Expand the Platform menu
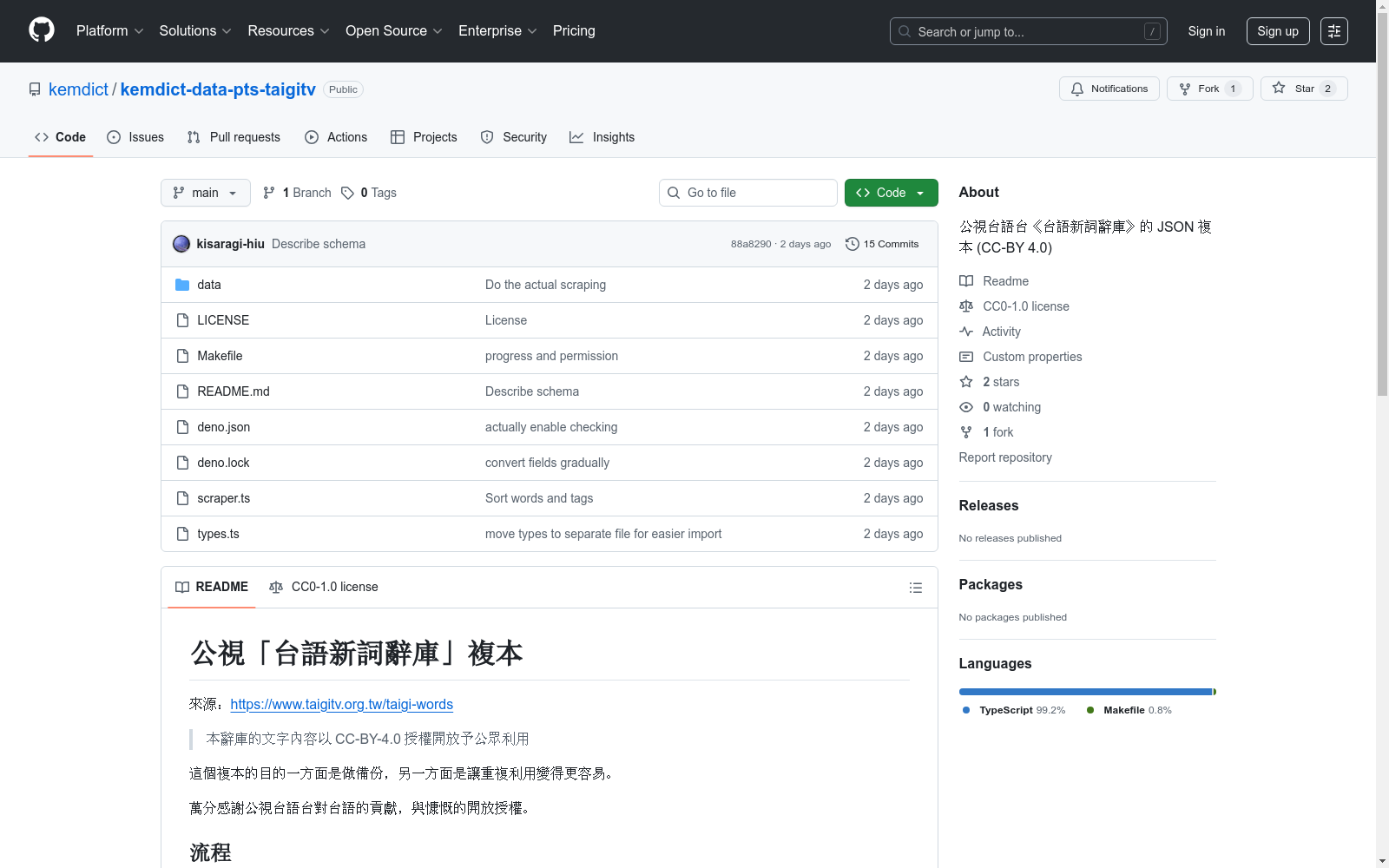 [x=110, y=31]
